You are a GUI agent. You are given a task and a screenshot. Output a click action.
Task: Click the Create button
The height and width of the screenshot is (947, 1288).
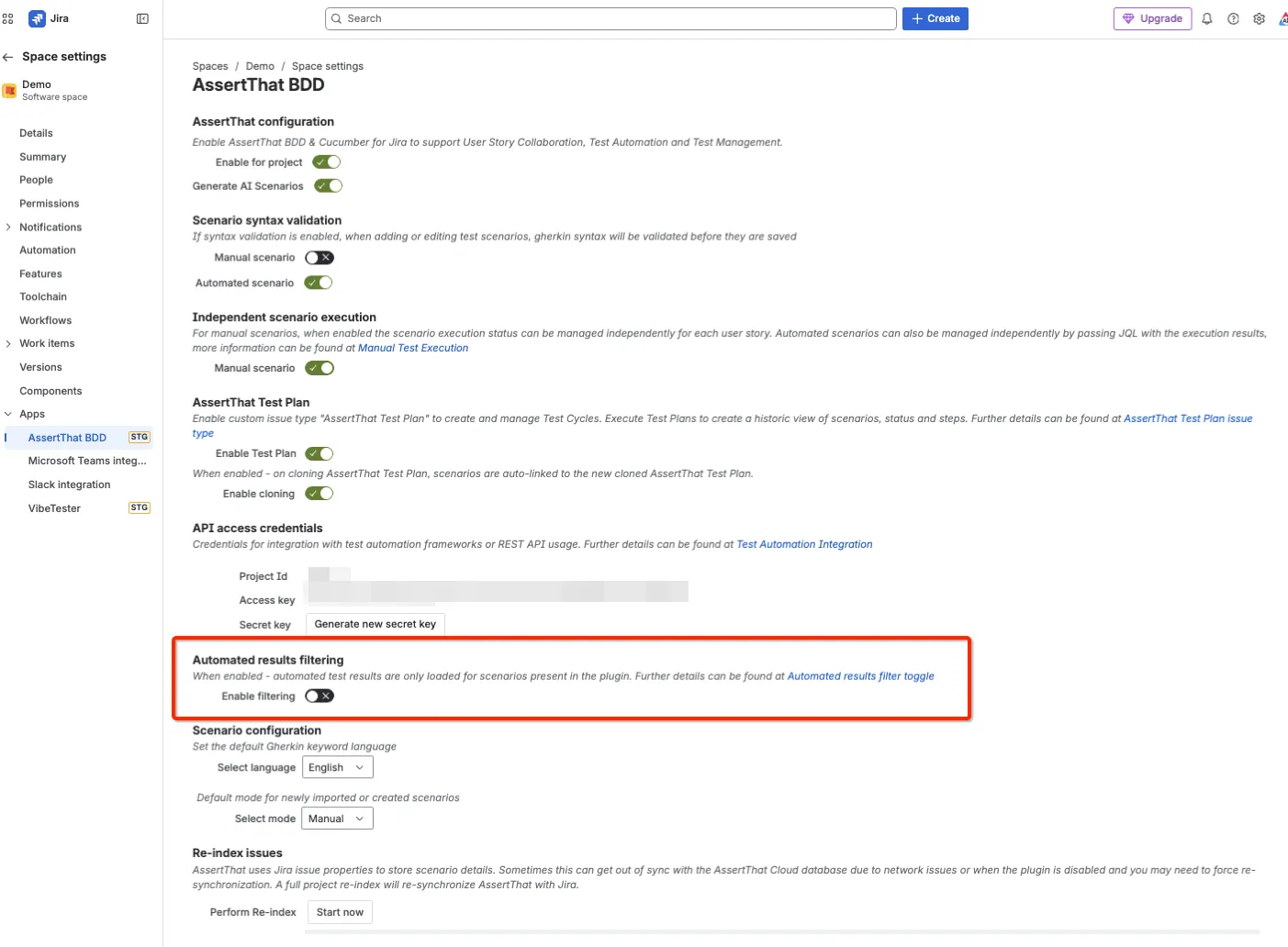coord(935,18)
